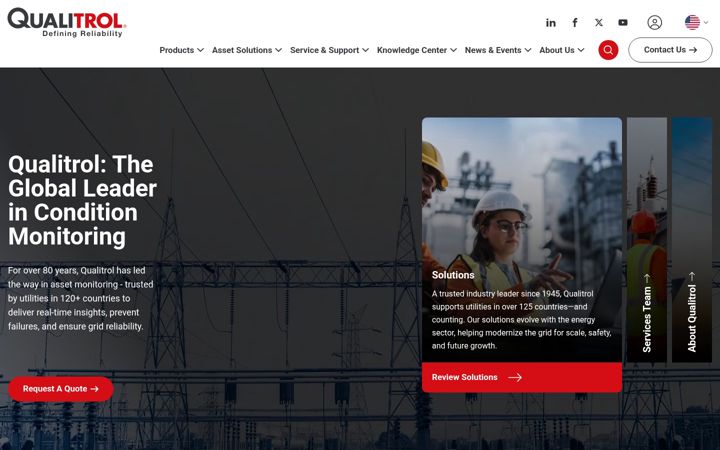Expand the News & Events menu
Screen dimensions: 720x450
click(498, 50)
